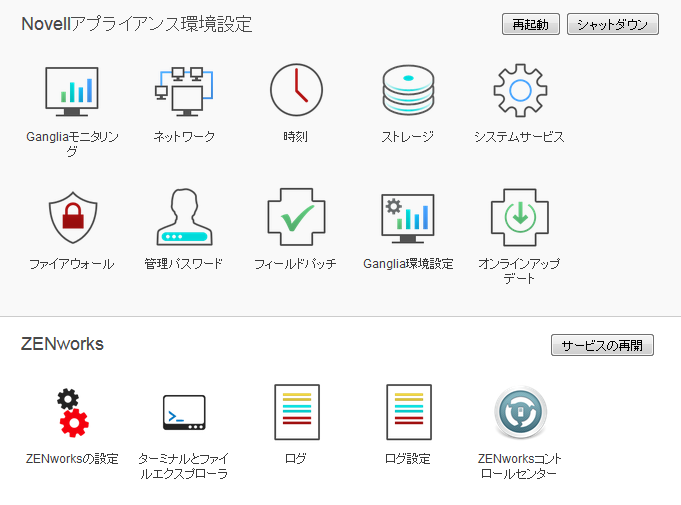Open the ネットワーク network settings icon
681x505 pixels.
pos(184,91)
